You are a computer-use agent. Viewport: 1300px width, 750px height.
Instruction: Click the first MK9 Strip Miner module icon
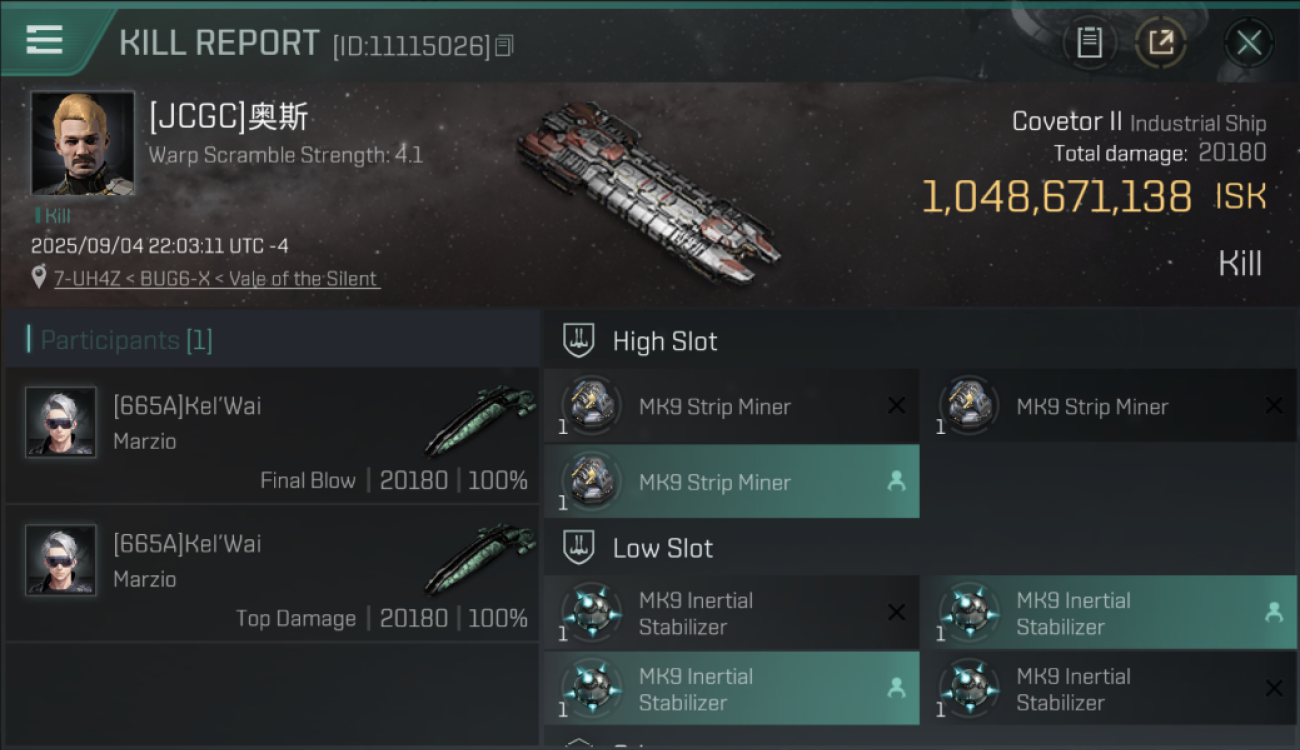click(x=592, y=406)
